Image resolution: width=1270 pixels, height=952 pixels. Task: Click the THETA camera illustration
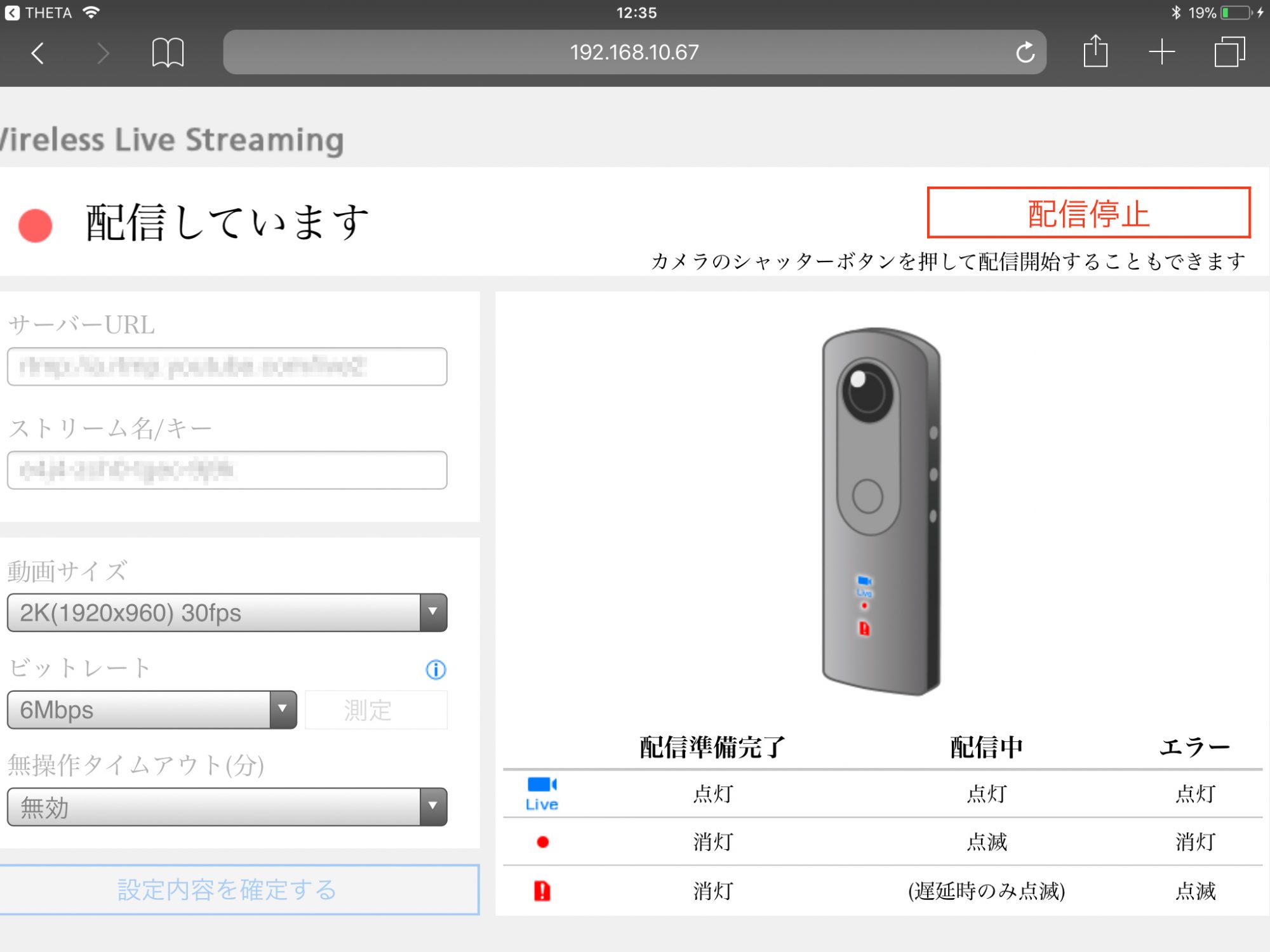881,511
